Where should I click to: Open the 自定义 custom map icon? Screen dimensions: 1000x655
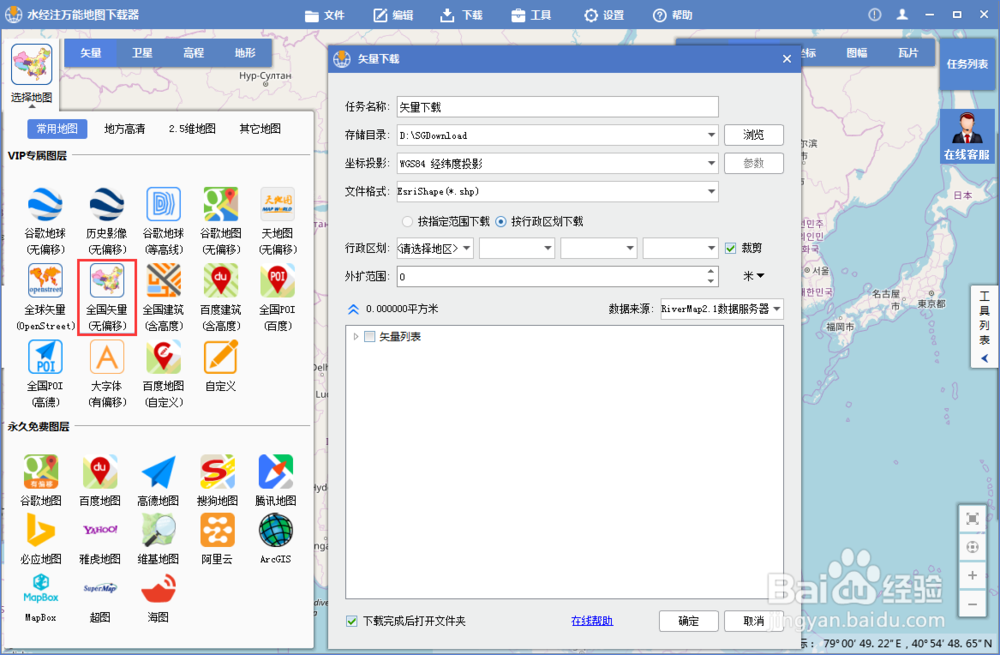tap(221, 357)
